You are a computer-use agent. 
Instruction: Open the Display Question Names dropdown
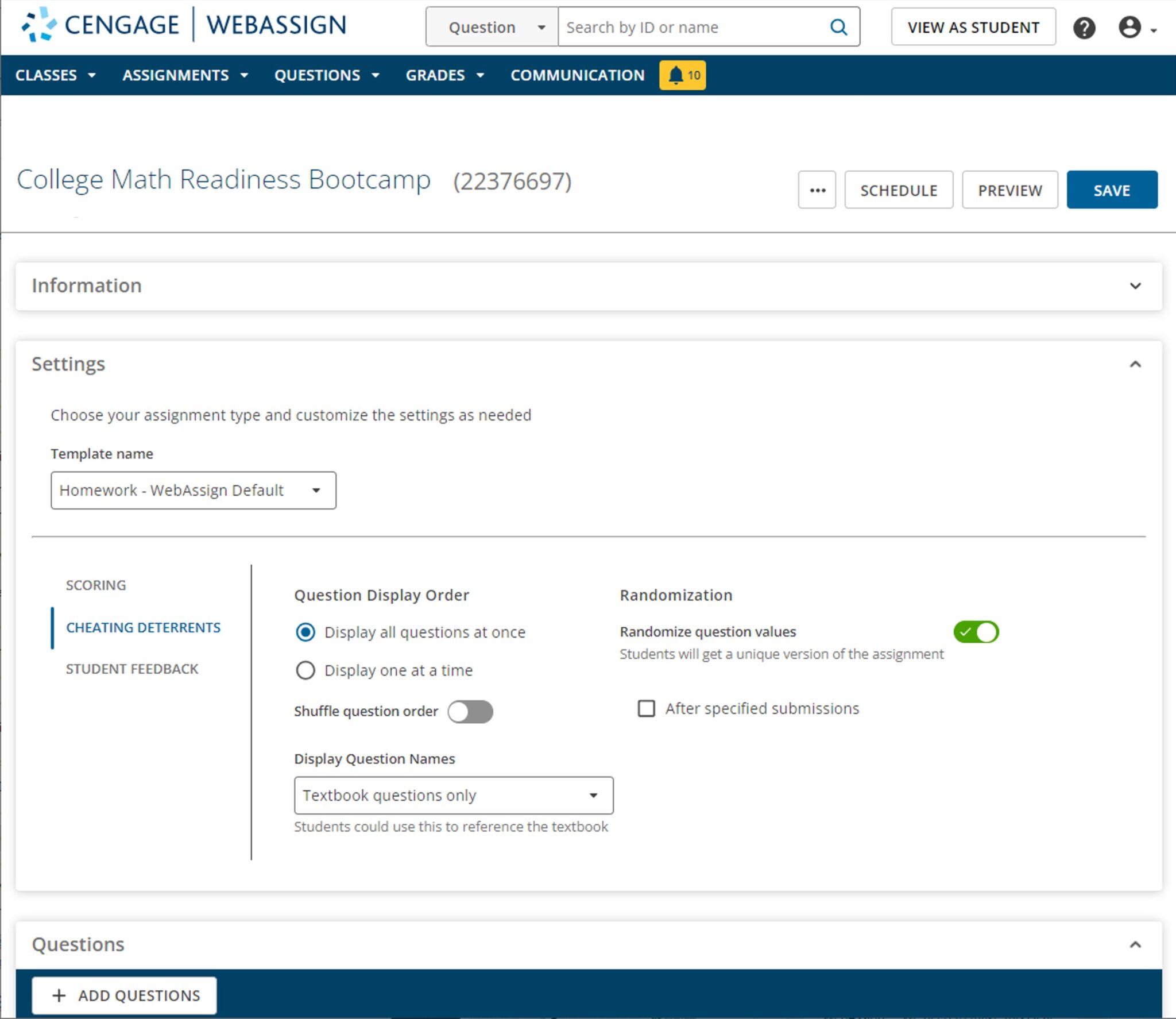point(453,795)
